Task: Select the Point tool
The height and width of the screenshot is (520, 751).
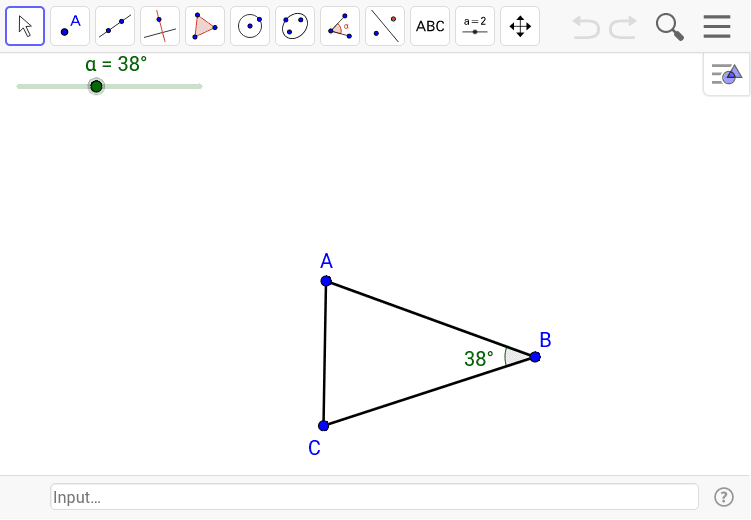Action: (70, 26)
